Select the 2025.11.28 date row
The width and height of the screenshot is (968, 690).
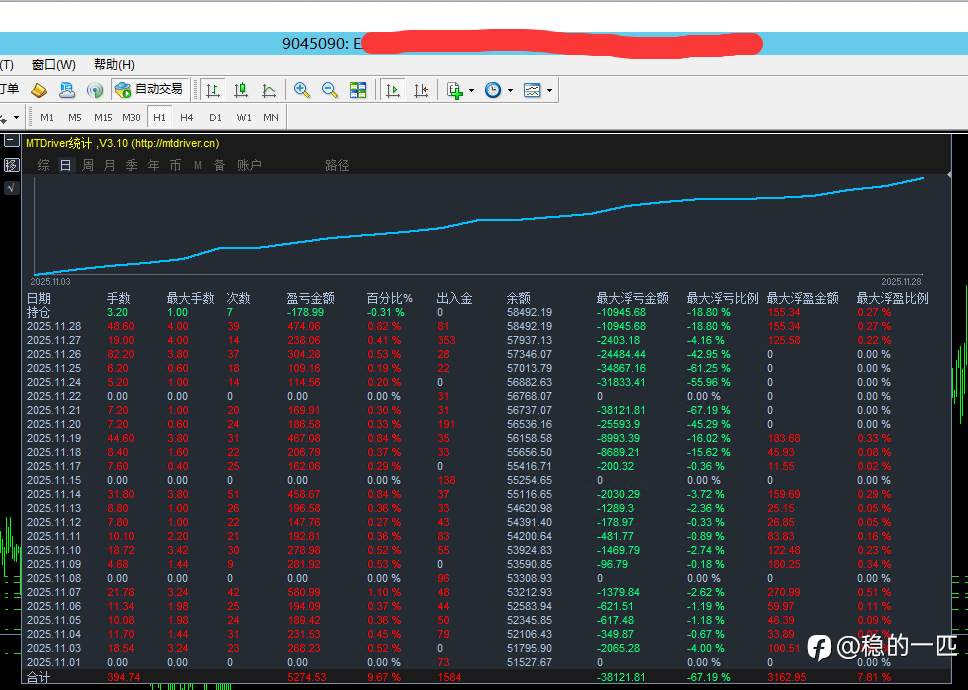[x=54, y=326]
